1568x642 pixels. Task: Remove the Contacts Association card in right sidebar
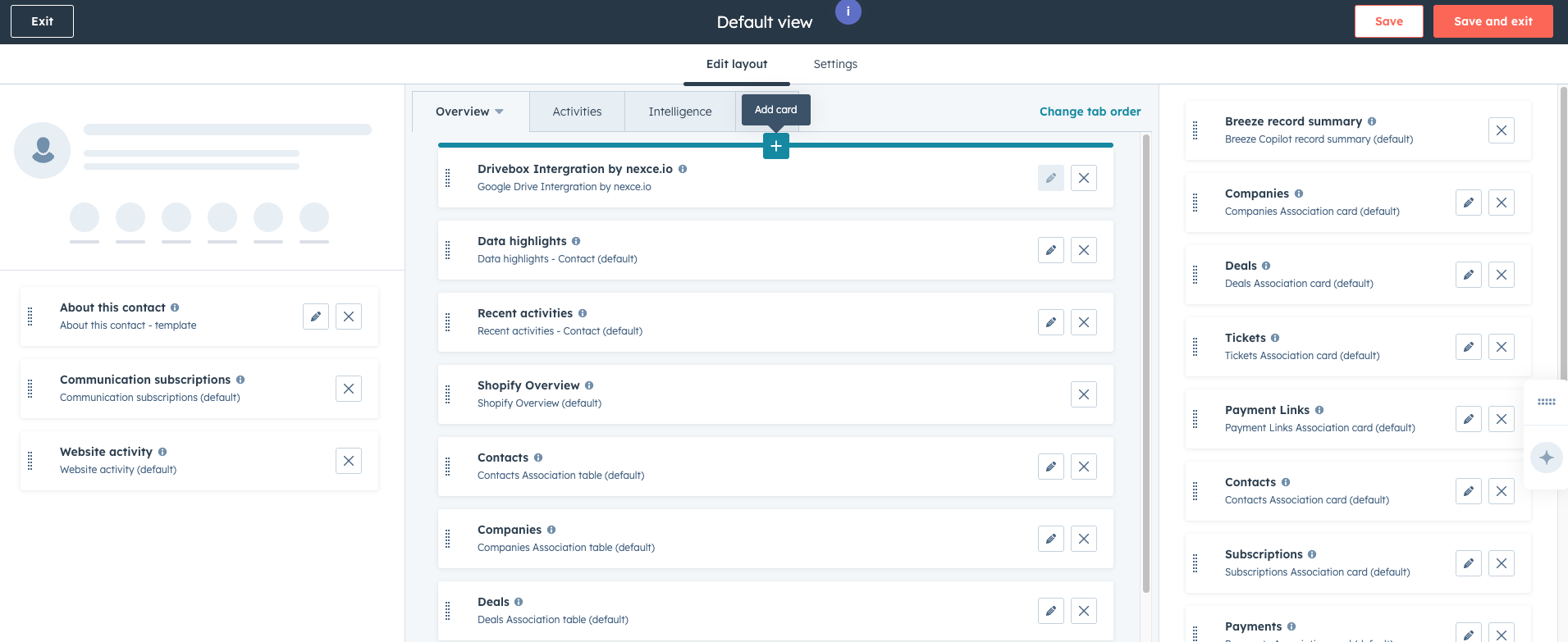tap(1501, 491)
